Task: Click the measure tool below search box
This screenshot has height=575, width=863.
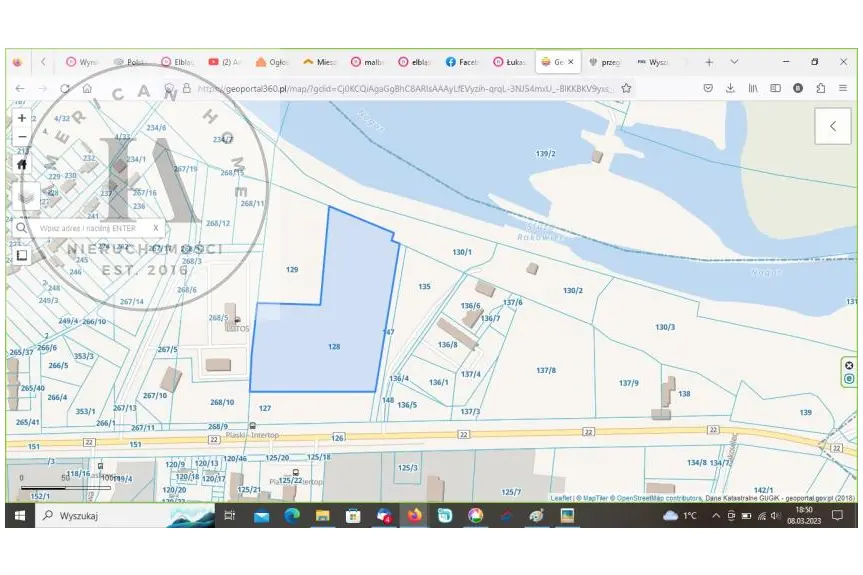Action: (21, 255)
